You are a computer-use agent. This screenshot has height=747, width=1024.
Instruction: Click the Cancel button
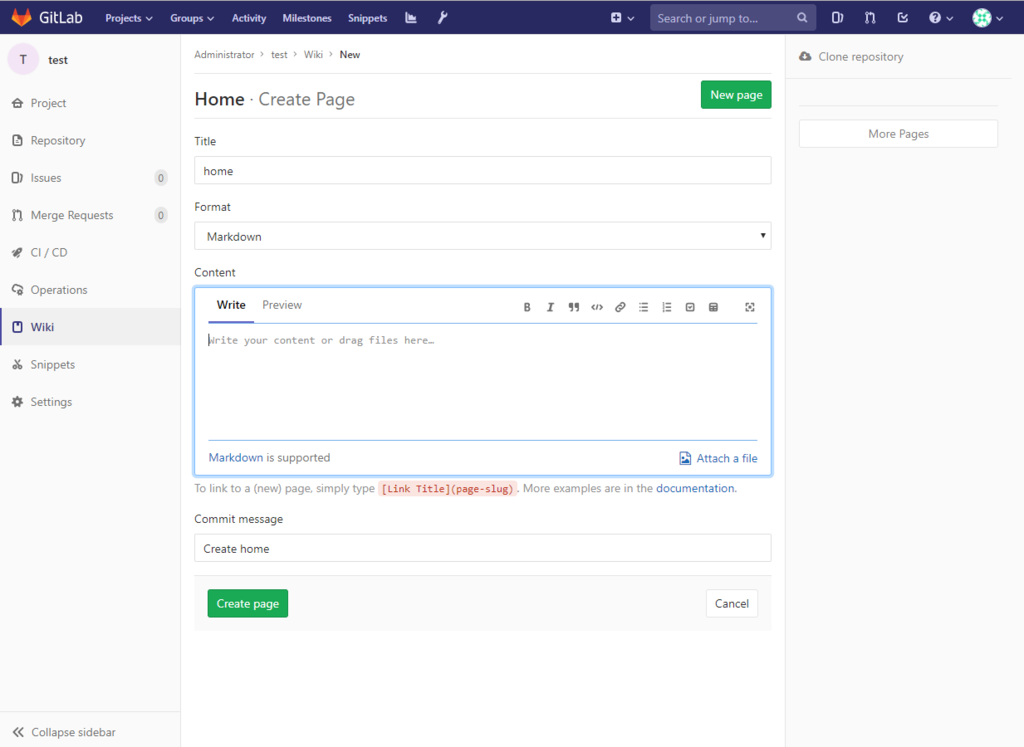coord(731,603)
